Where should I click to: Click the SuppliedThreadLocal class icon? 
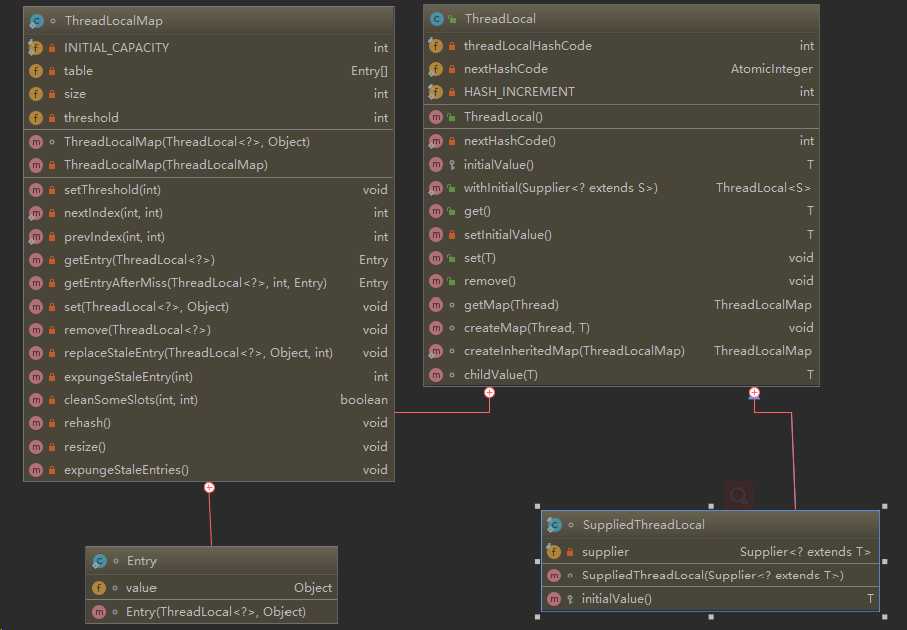(x=554, y=525)
